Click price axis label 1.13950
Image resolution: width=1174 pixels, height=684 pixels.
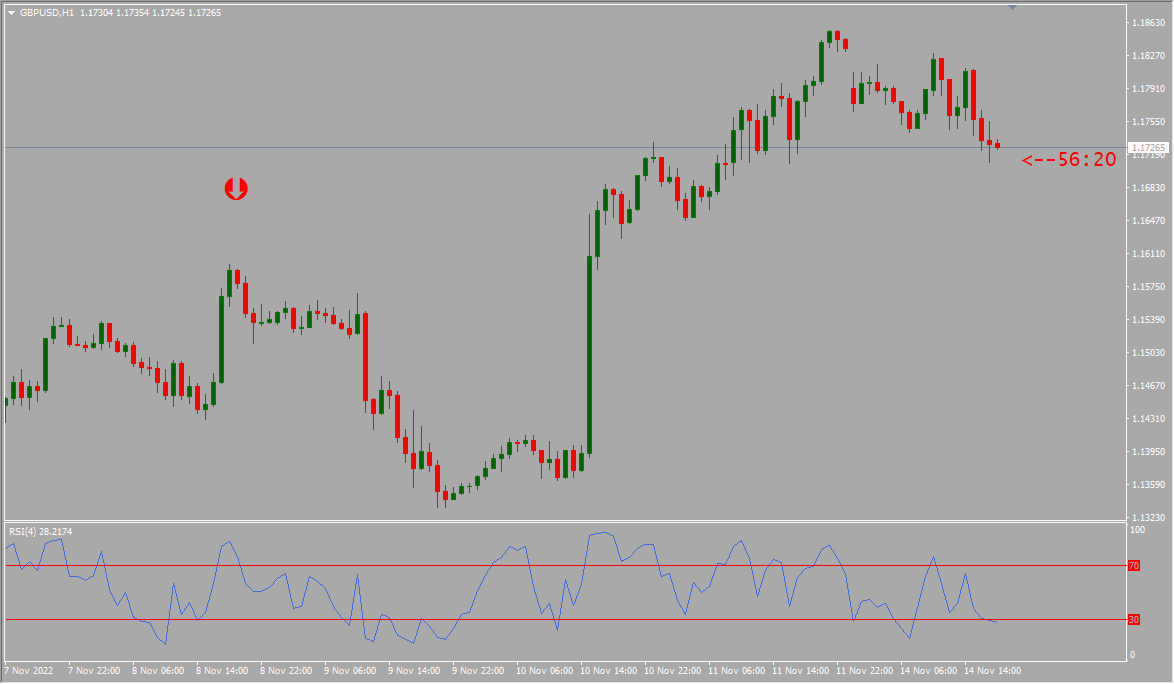click(1149, 451)
